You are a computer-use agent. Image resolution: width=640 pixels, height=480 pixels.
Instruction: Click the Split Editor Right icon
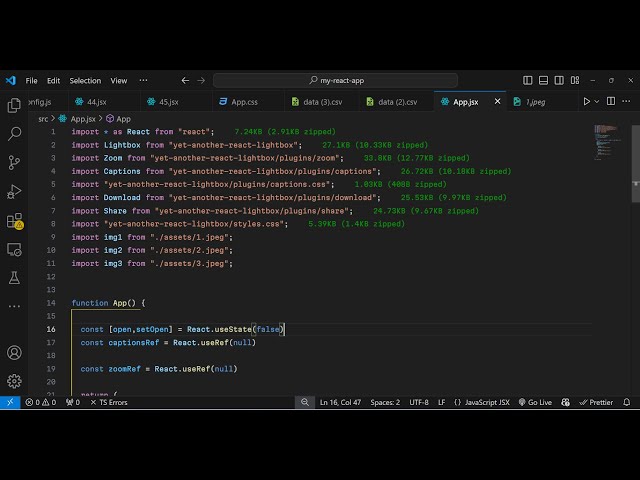tap(612, 101)
